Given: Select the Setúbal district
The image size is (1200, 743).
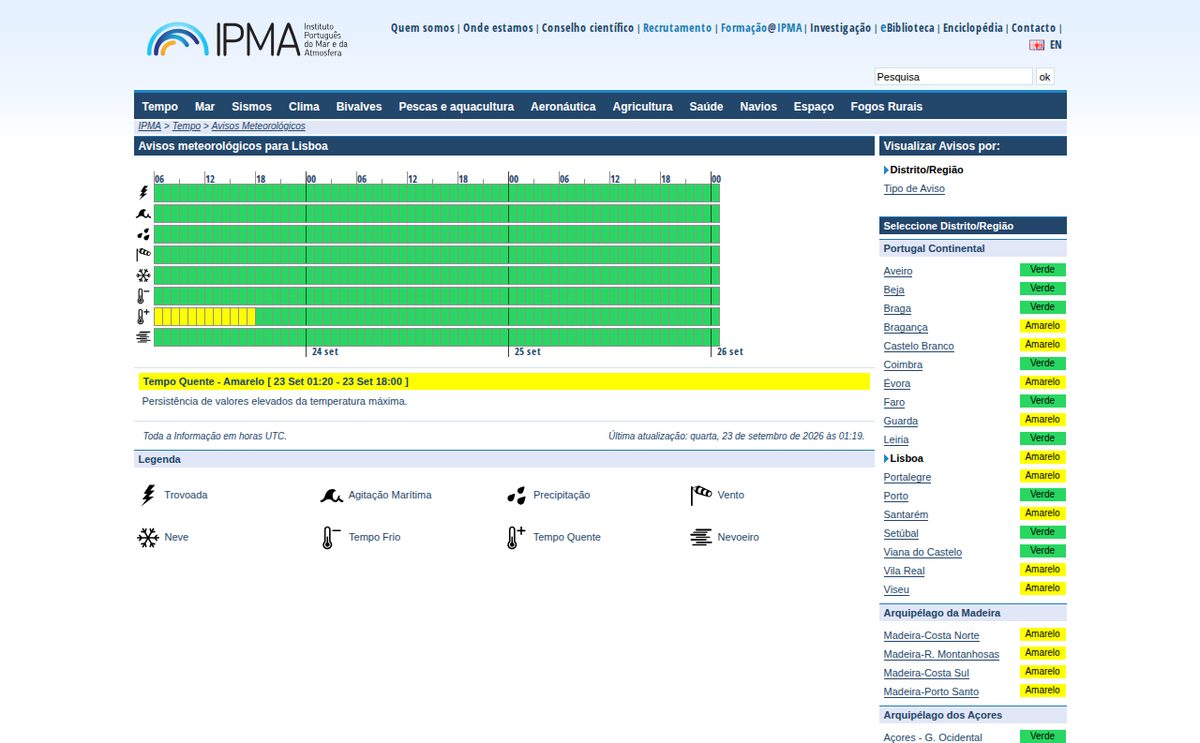Looking at the screenshot, I should click(x=901, y=533).
